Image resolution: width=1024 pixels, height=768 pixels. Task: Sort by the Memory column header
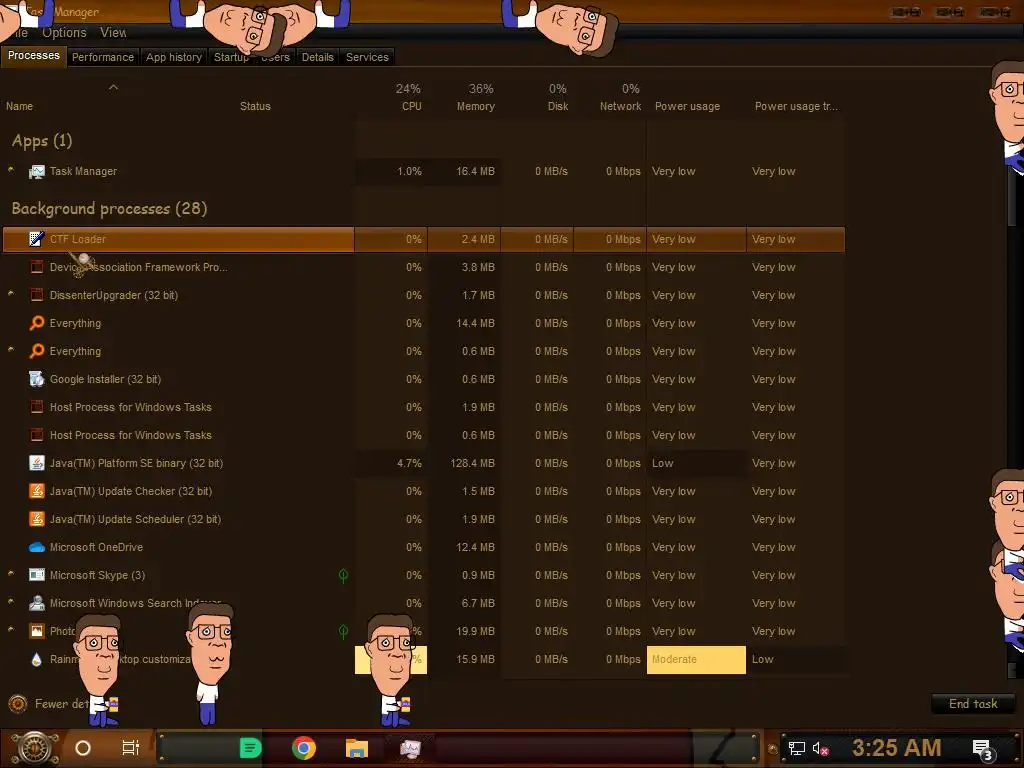click(475, 106)
